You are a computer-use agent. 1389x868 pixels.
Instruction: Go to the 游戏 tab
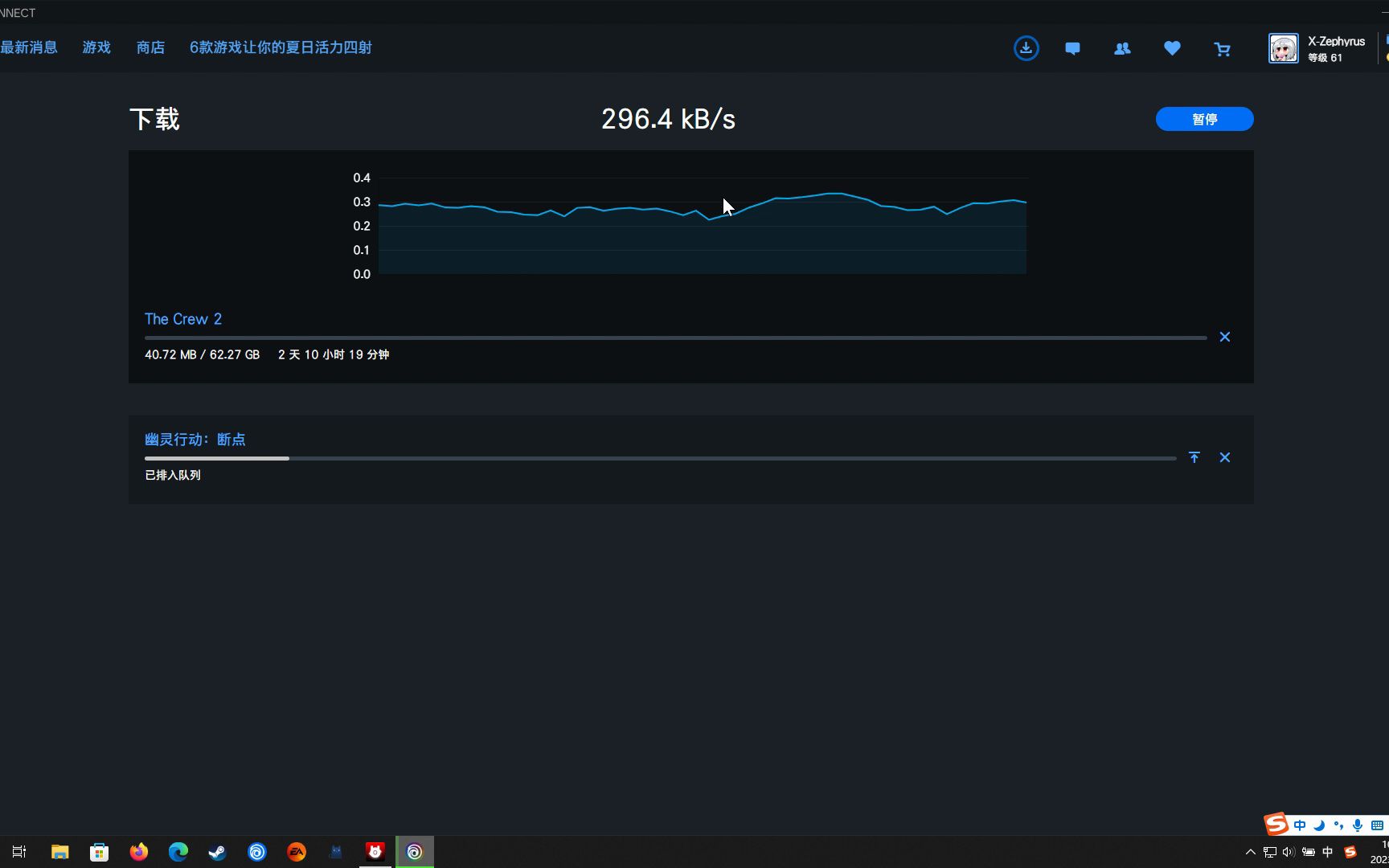pyautogui.click(x=96, y=47)
